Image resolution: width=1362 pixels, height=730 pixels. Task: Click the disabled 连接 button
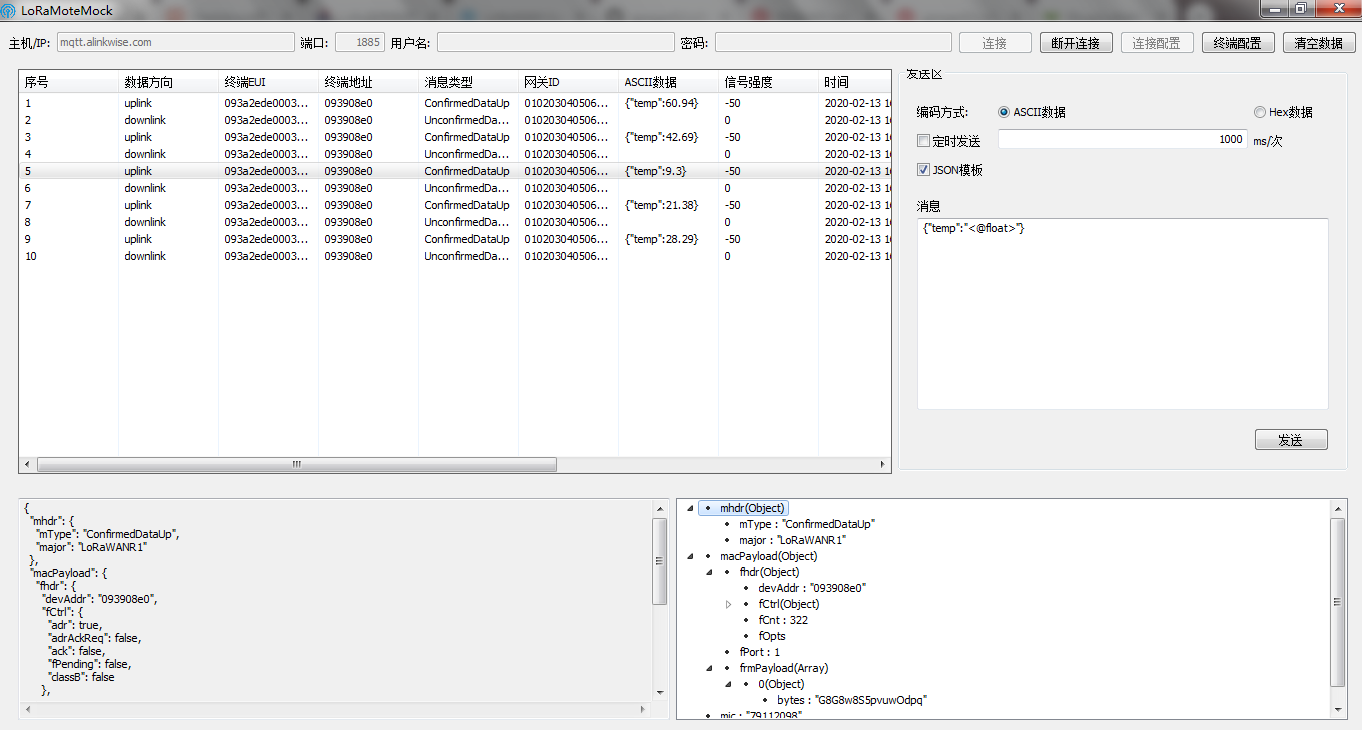[995, 43]
